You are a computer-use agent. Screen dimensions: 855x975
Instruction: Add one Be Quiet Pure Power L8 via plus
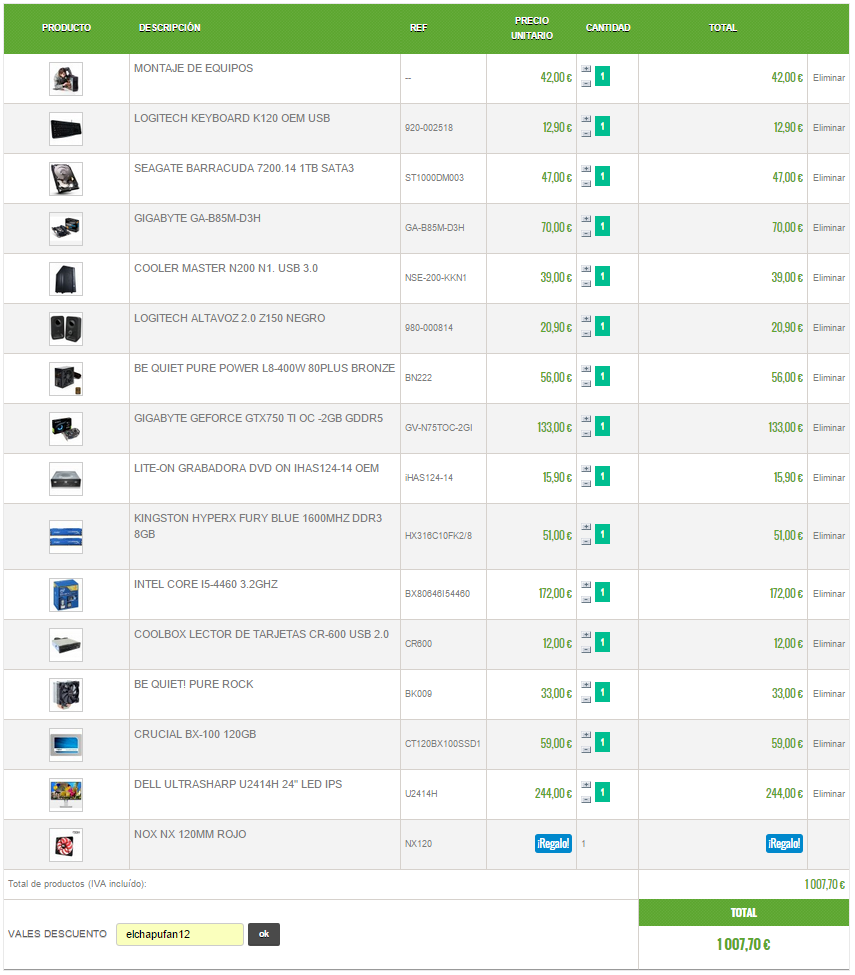(586, 369)
